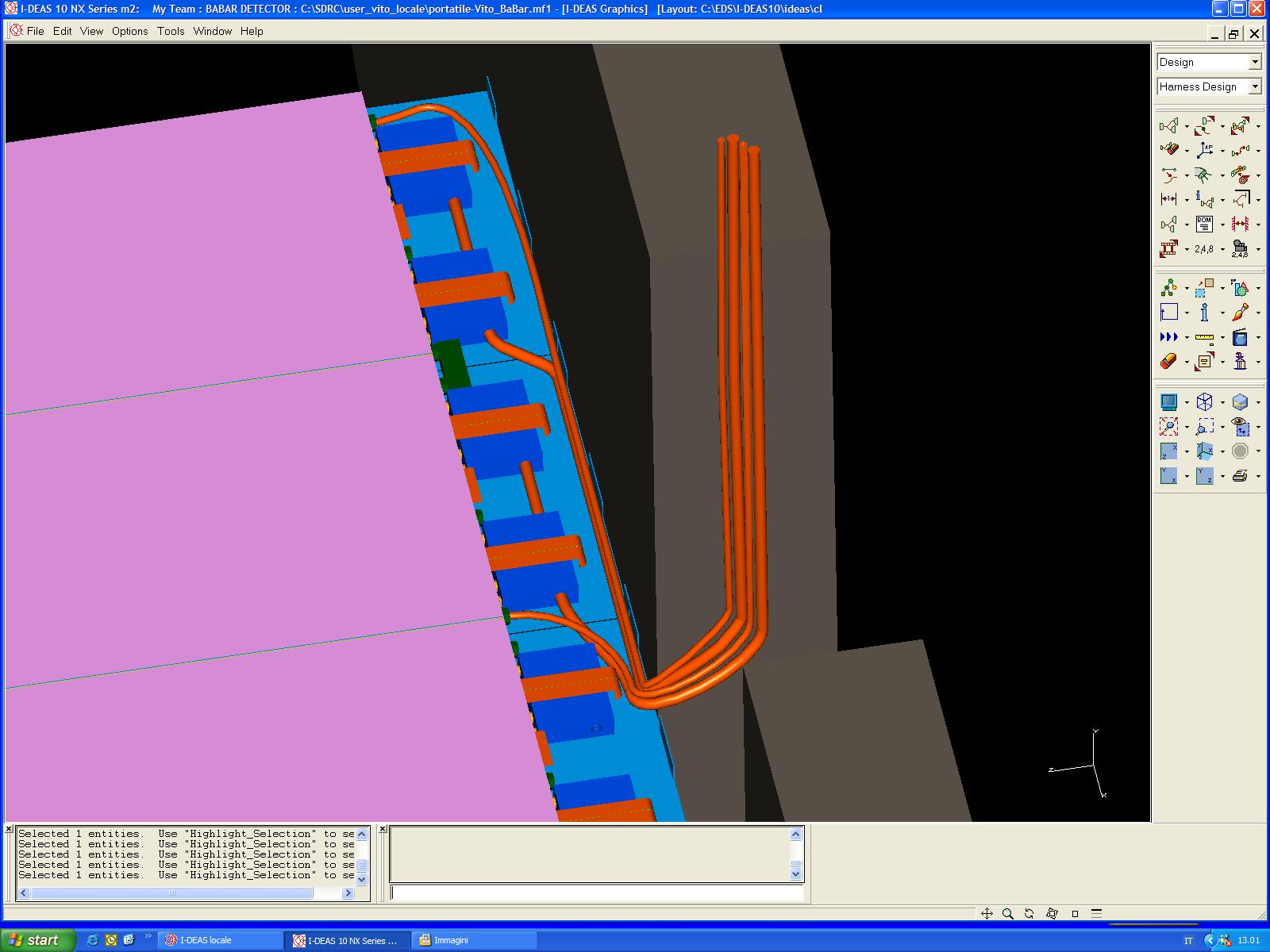Click the Internet Explorer quick launch icon
1270x952 pixels.
pyautogui.click(x=92, y=940)
